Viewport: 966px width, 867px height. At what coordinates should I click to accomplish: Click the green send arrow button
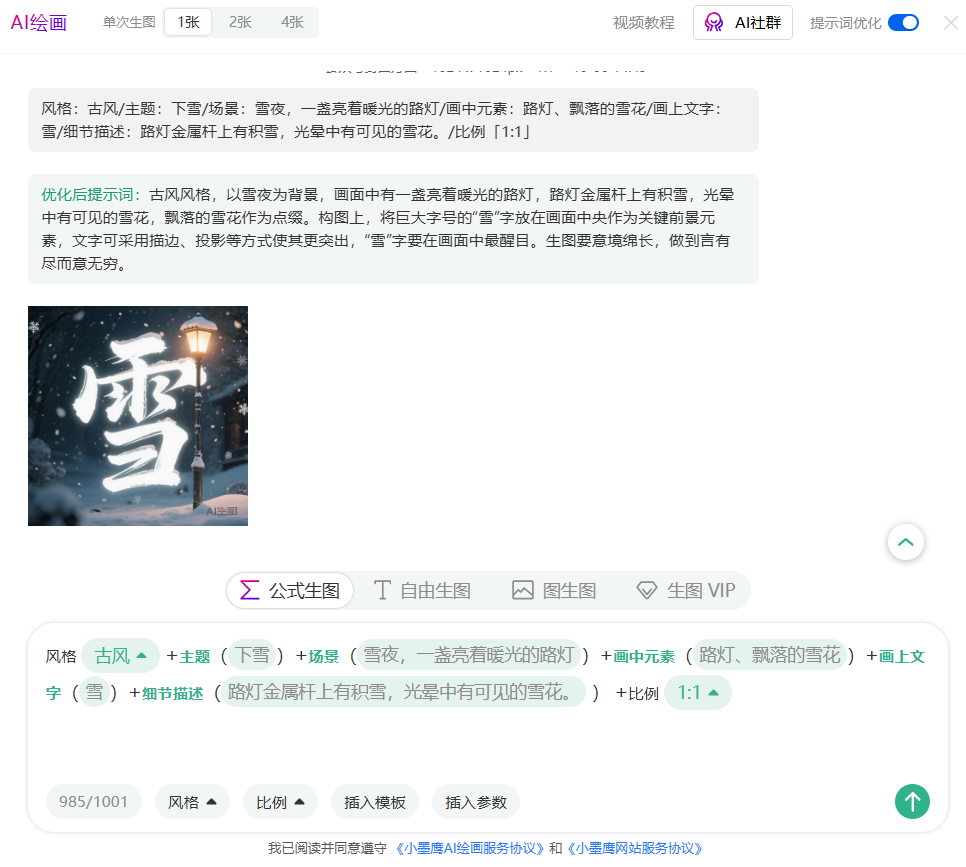coord(912,801)
